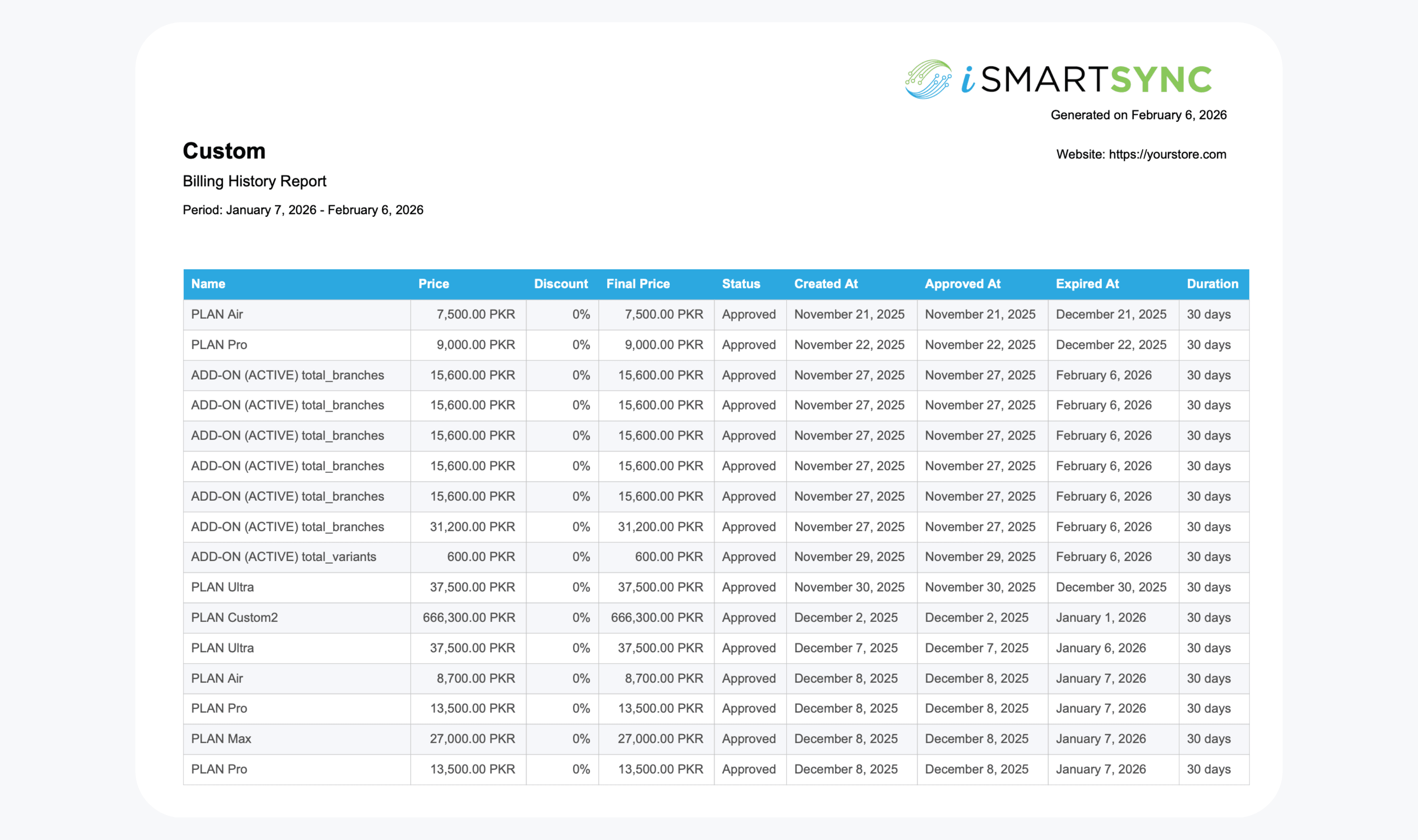The height and width of the screenshot is (840, 1418).
Task: Click the Duration column header
Action: pos(1212,283)
